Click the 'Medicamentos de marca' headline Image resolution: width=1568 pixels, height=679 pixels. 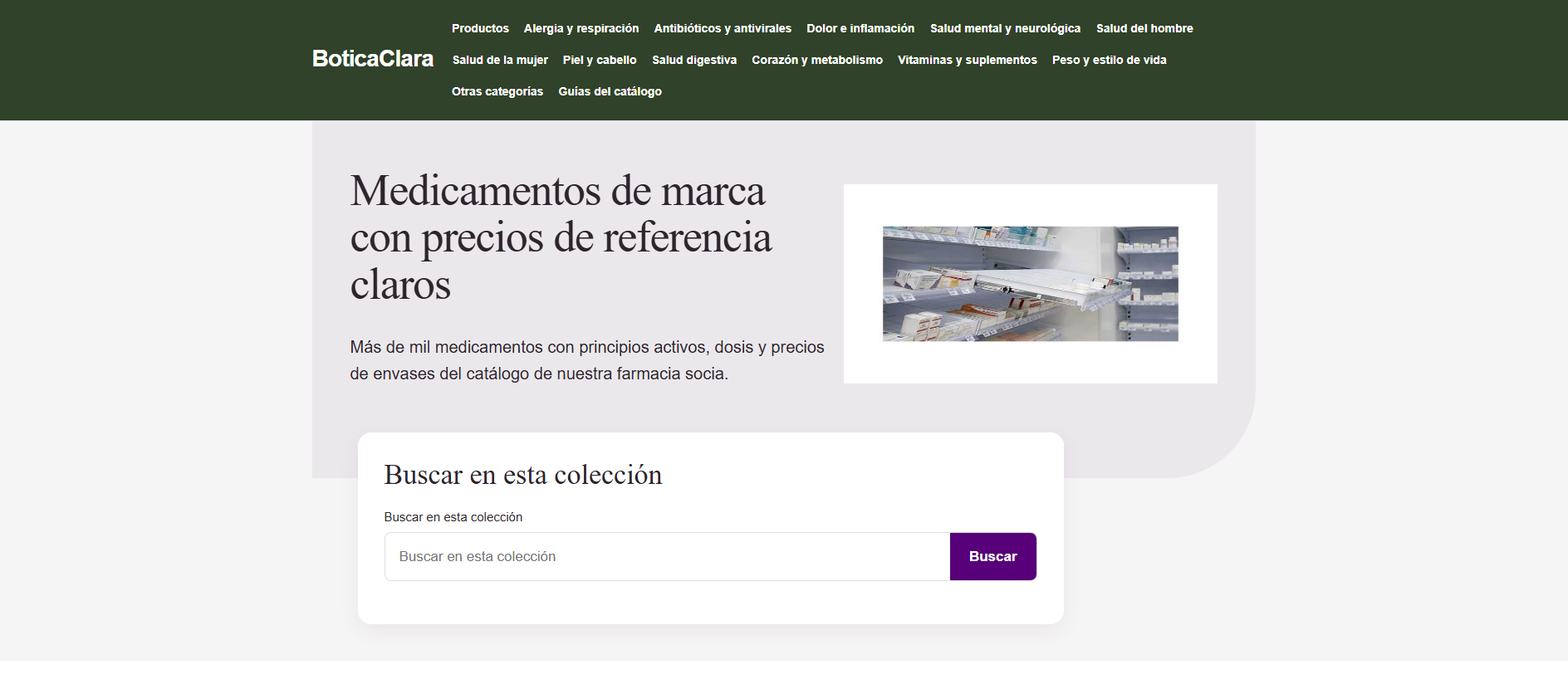pos(561,237)
